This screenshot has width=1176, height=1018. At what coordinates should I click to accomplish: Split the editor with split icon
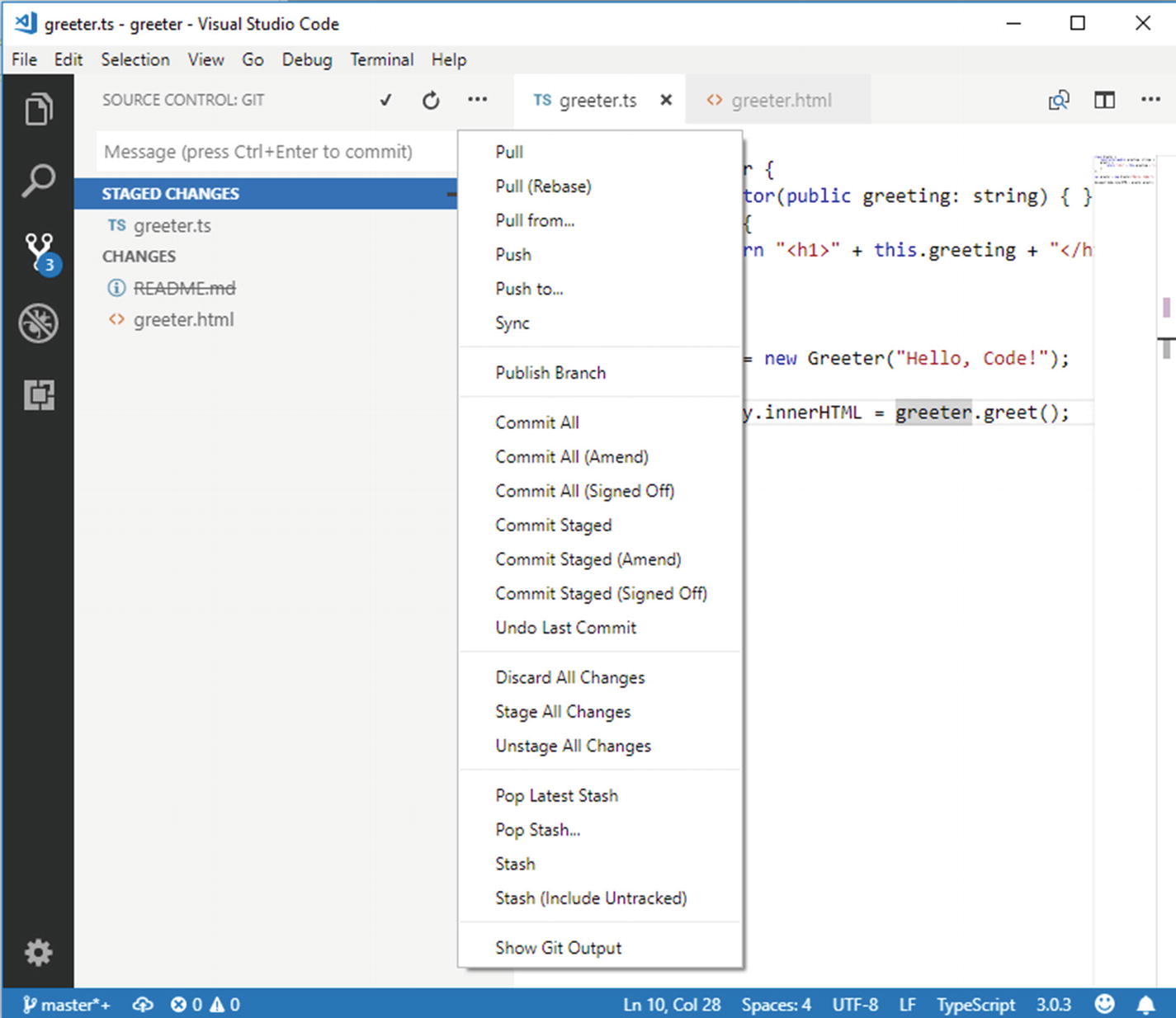point(1104,101)
